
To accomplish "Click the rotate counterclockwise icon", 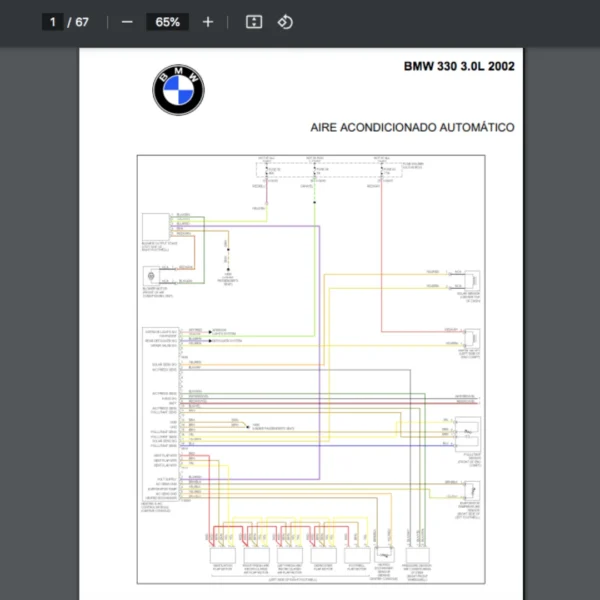I will (x=285, y=22).
